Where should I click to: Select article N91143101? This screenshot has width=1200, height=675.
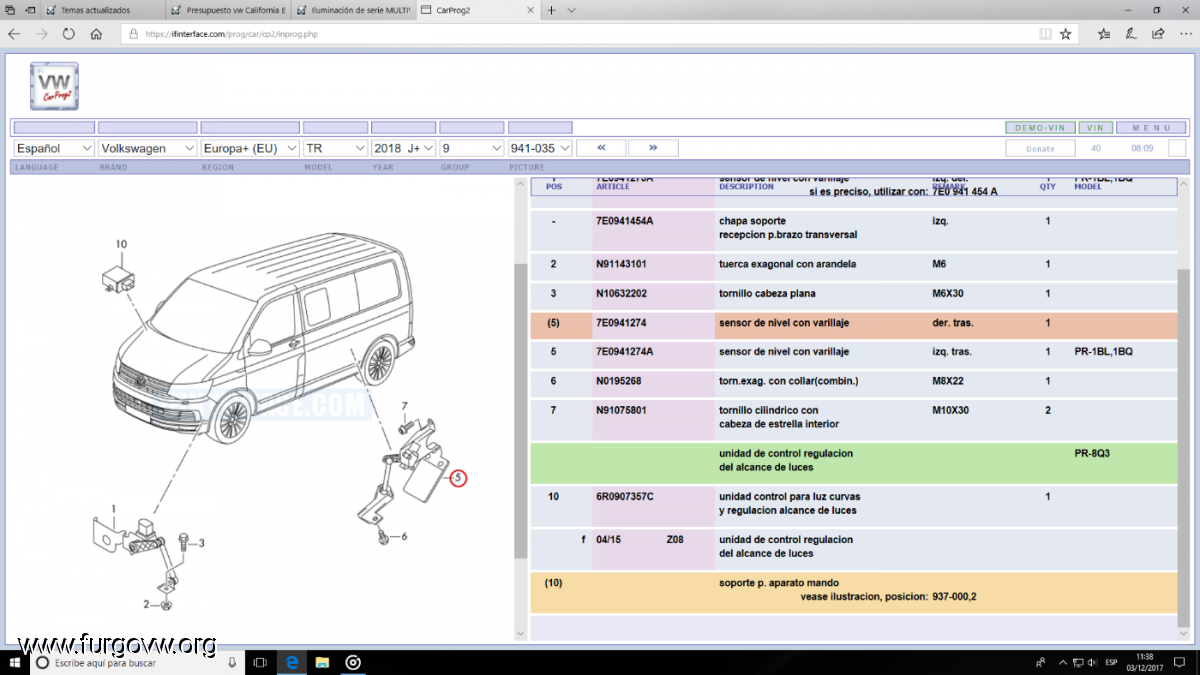tap(621, 264)
